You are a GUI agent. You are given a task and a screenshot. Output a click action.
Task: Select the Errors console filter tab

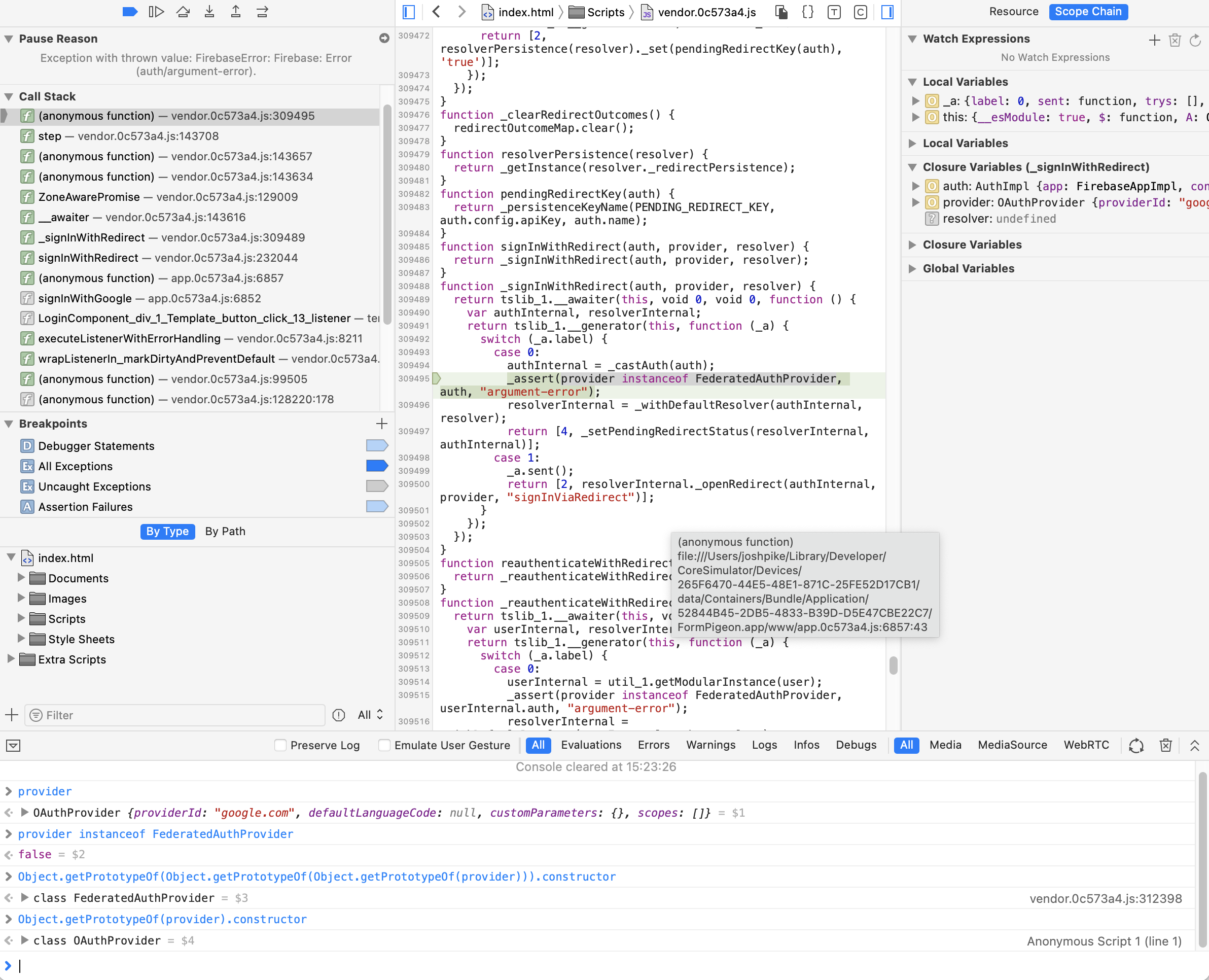pyautogui.click(x=653, y=745)
